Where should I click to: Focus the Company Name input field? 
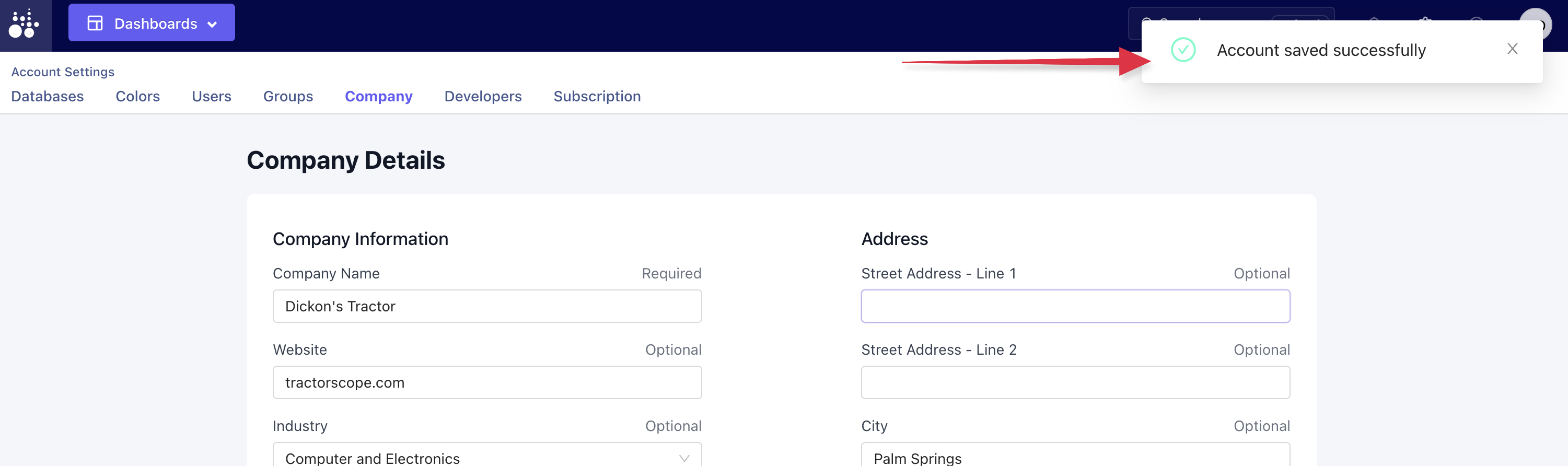(x=487, y=306)
